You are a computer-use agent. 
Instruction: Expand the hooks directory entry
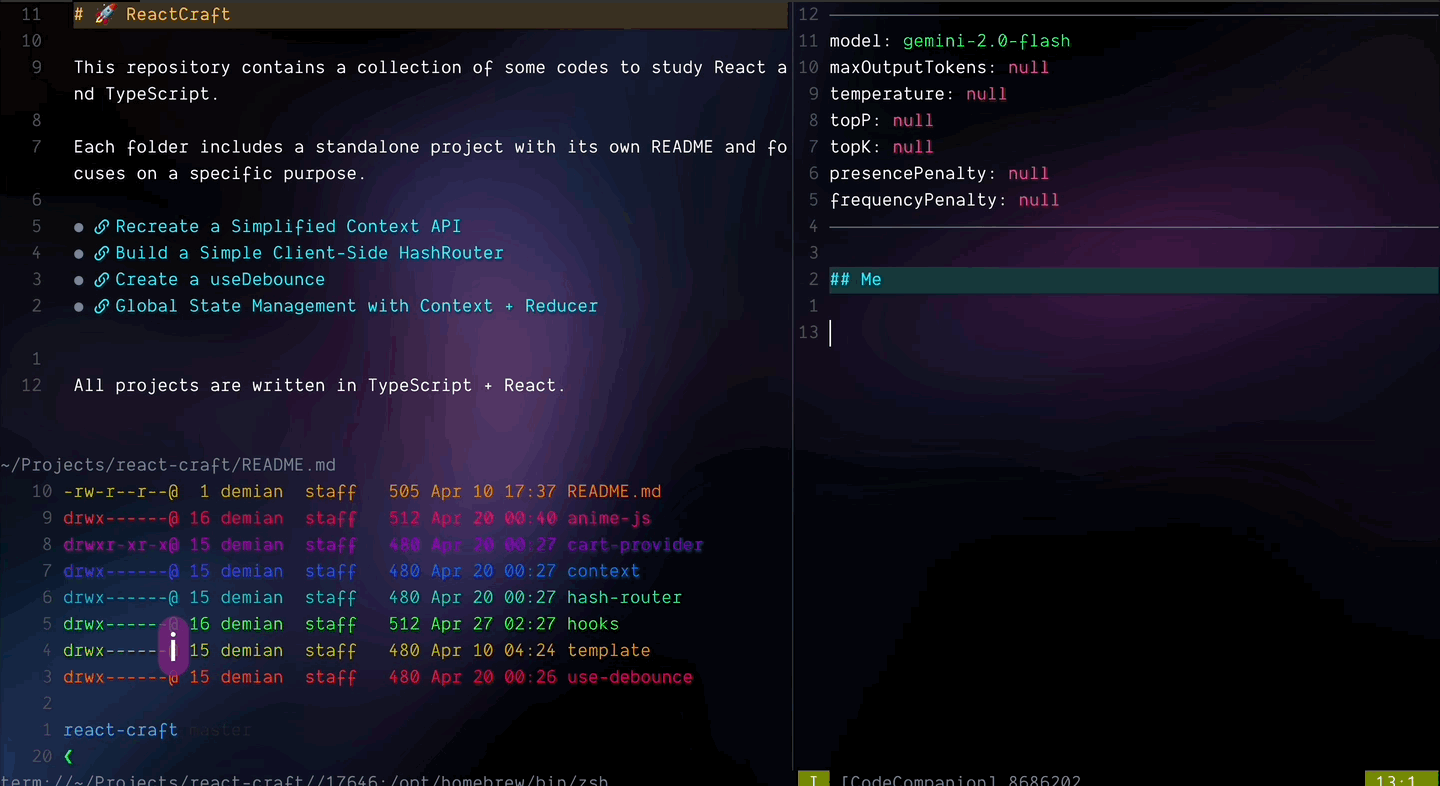[592, 623]
